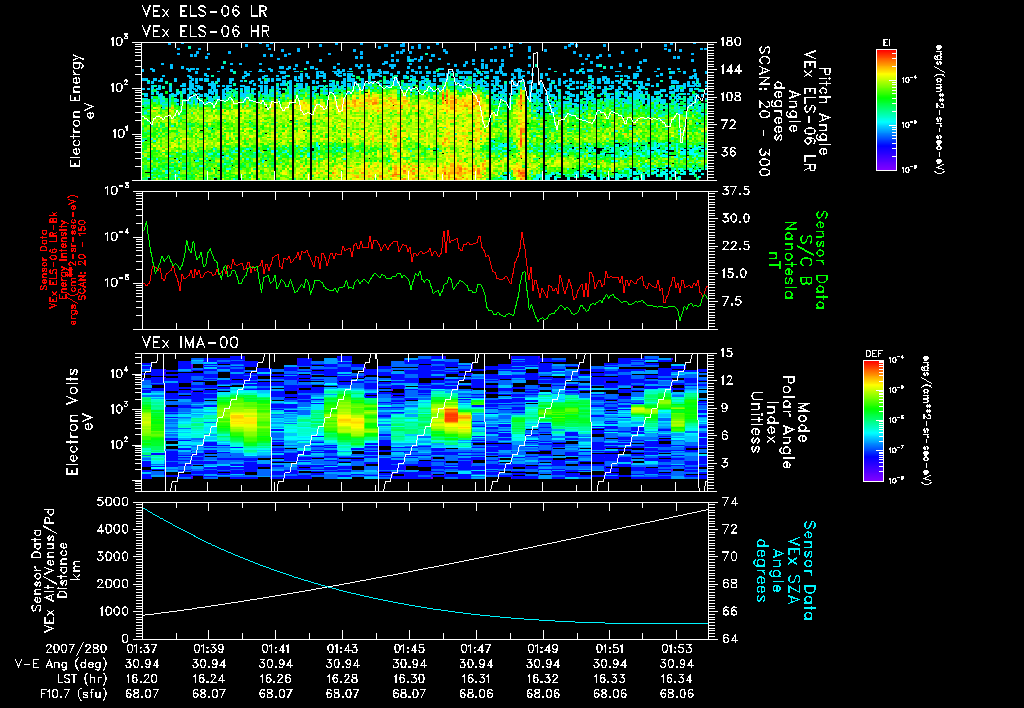
Task: Click the red 'Energy Intensity' axis label
Action: click(x=63, y=261)
